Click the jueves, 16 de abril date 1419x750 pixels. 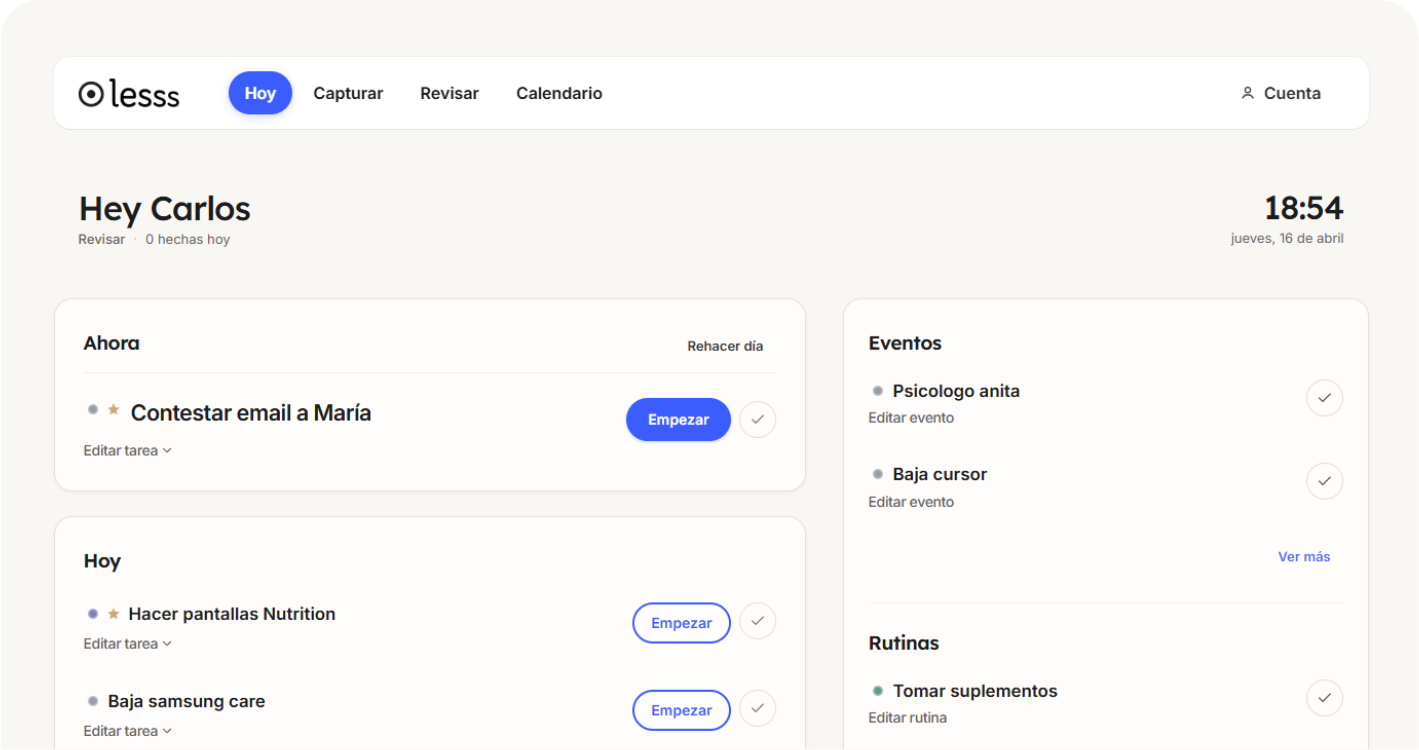[1287, 239]
